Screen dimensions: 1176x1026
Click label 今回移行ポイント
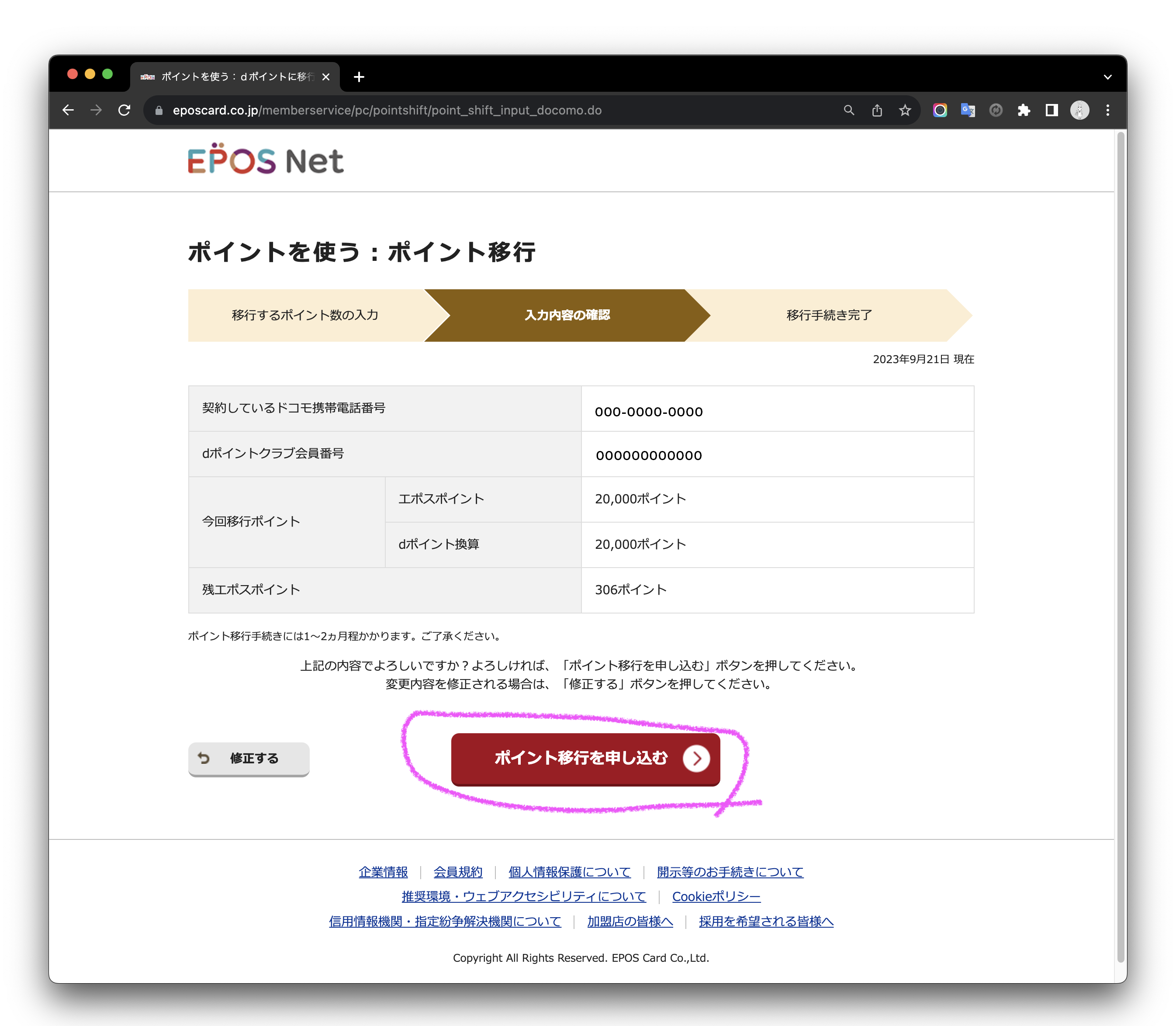coord(251,522)
